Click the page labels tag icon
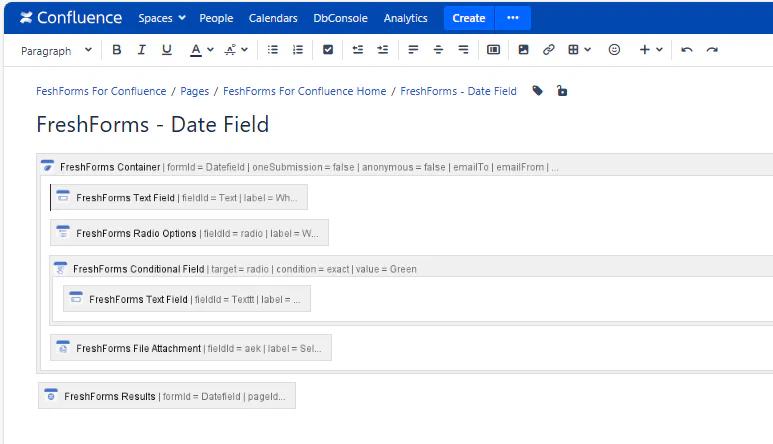This screenshot has width=773, height=444. coord(538,91)
